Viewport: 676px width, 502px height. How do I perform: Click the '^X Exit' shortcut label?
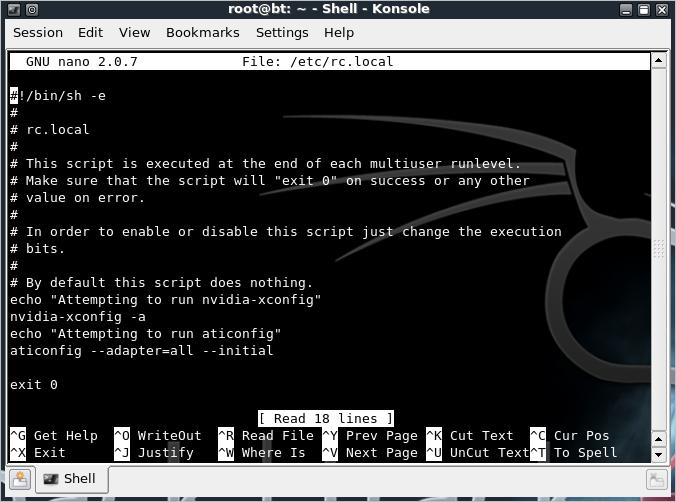[38, 453]
